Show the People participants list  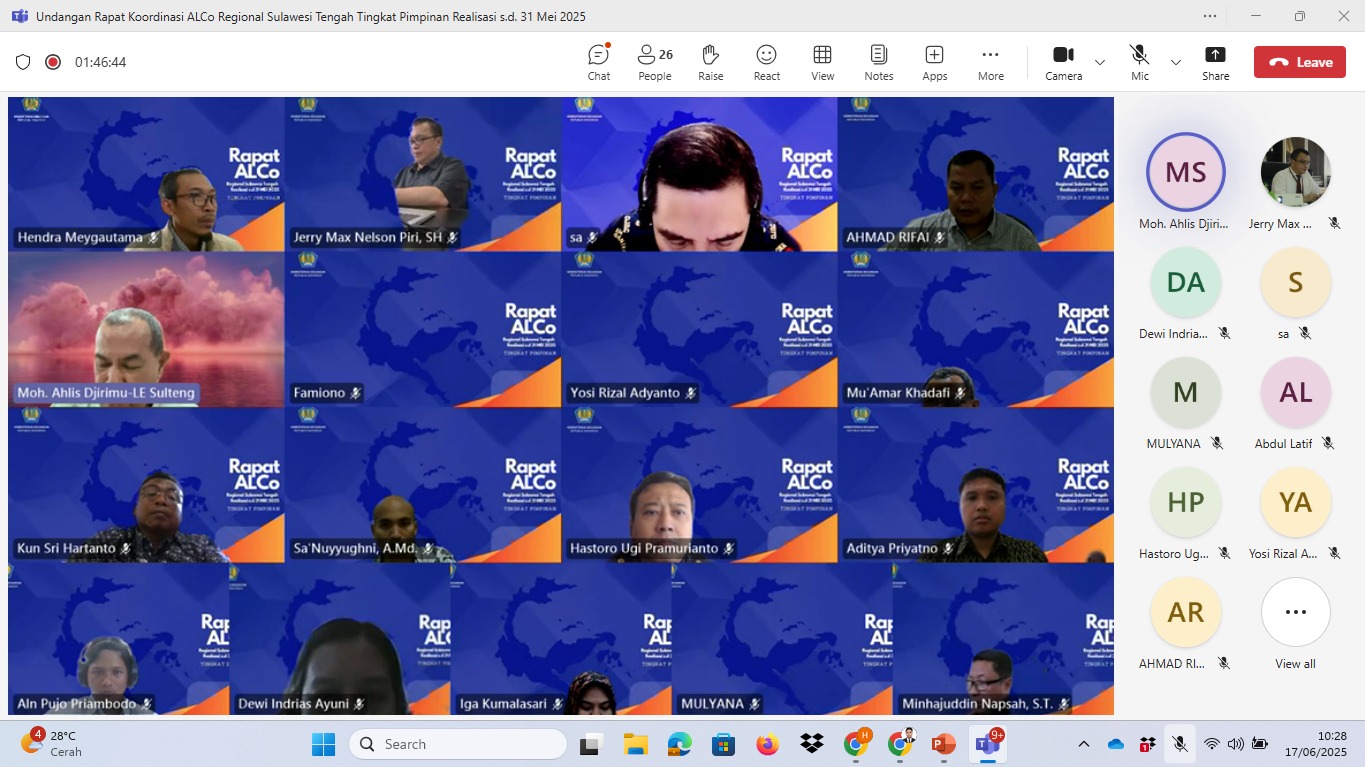(655, 62)
